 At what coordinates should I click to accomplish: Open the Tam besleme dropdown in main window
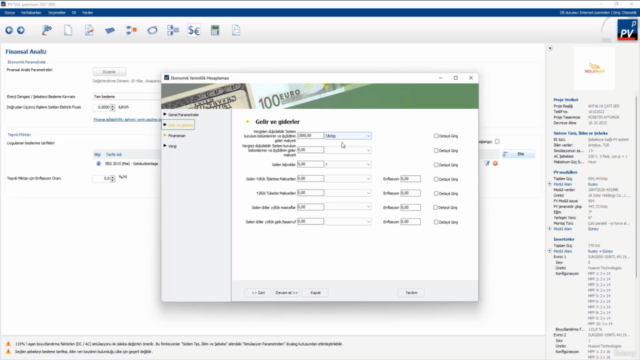(x=127, y=97)
